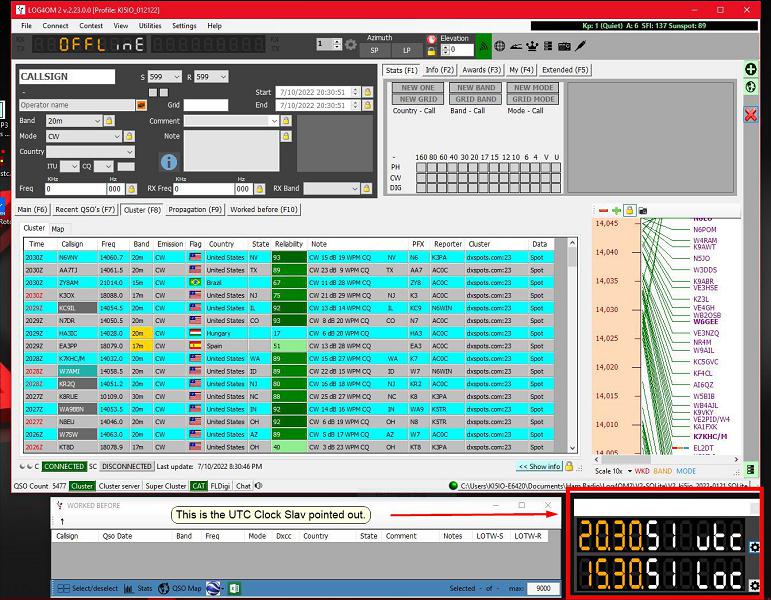This screenshot has width=771, height=600.
Task: Toggle the Note field lock
Action: (x=286, y=136)
